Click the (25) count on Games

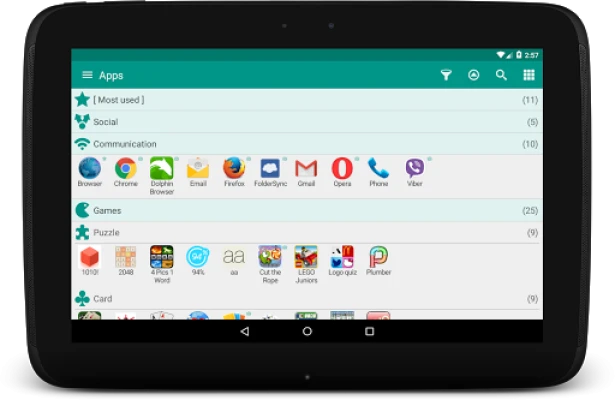530,211
